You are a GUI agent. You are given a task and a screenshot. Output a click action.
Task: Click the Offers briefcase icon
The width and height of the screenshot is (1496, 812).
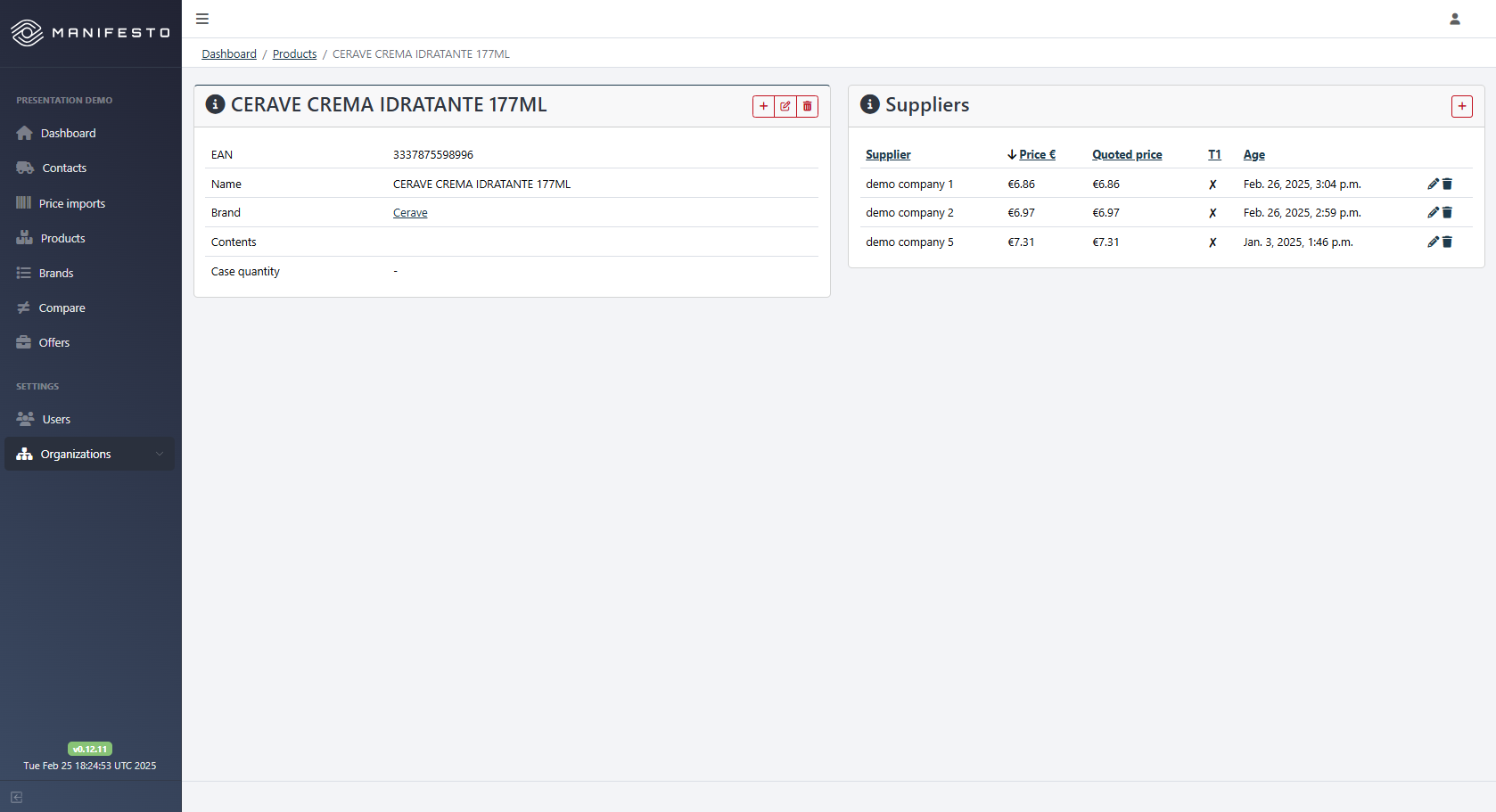(23, 342)
